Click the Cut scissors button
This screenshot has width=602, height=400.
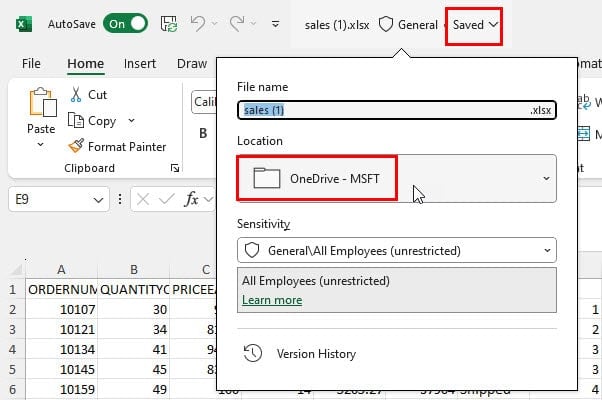coord(88,95)
